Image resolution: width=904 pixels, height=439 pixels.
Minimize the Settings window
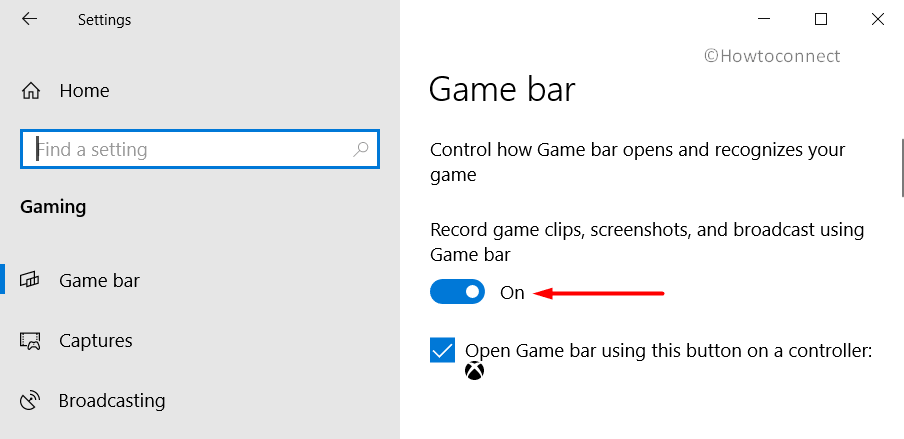(764, 19)
